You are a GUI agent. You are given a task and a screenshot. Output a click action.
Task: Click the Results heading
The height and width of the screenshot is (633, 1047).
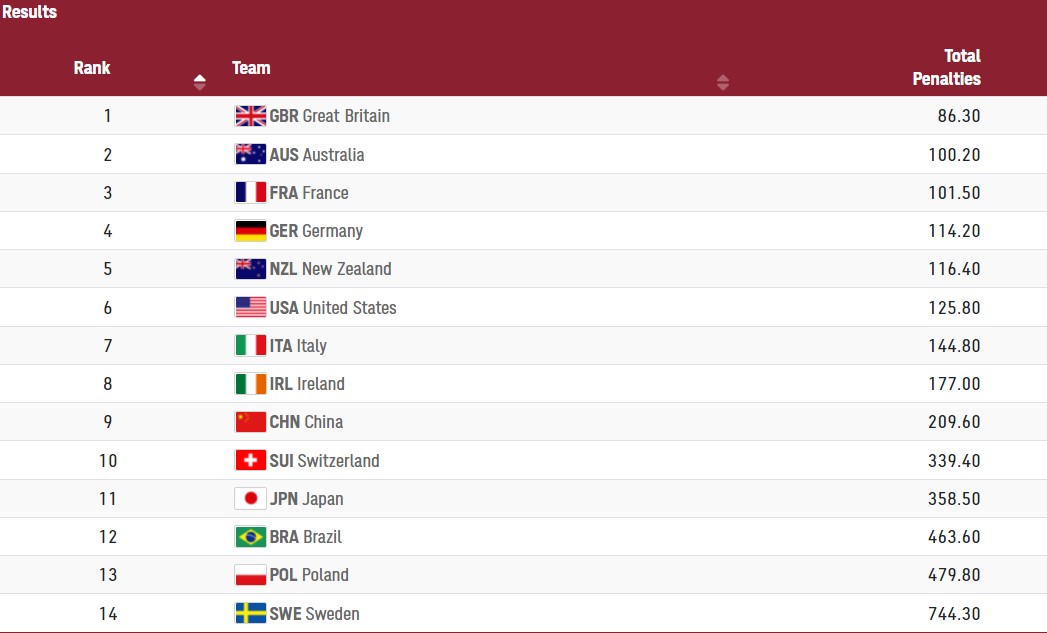pyautogui.click(x=29, y=12)
